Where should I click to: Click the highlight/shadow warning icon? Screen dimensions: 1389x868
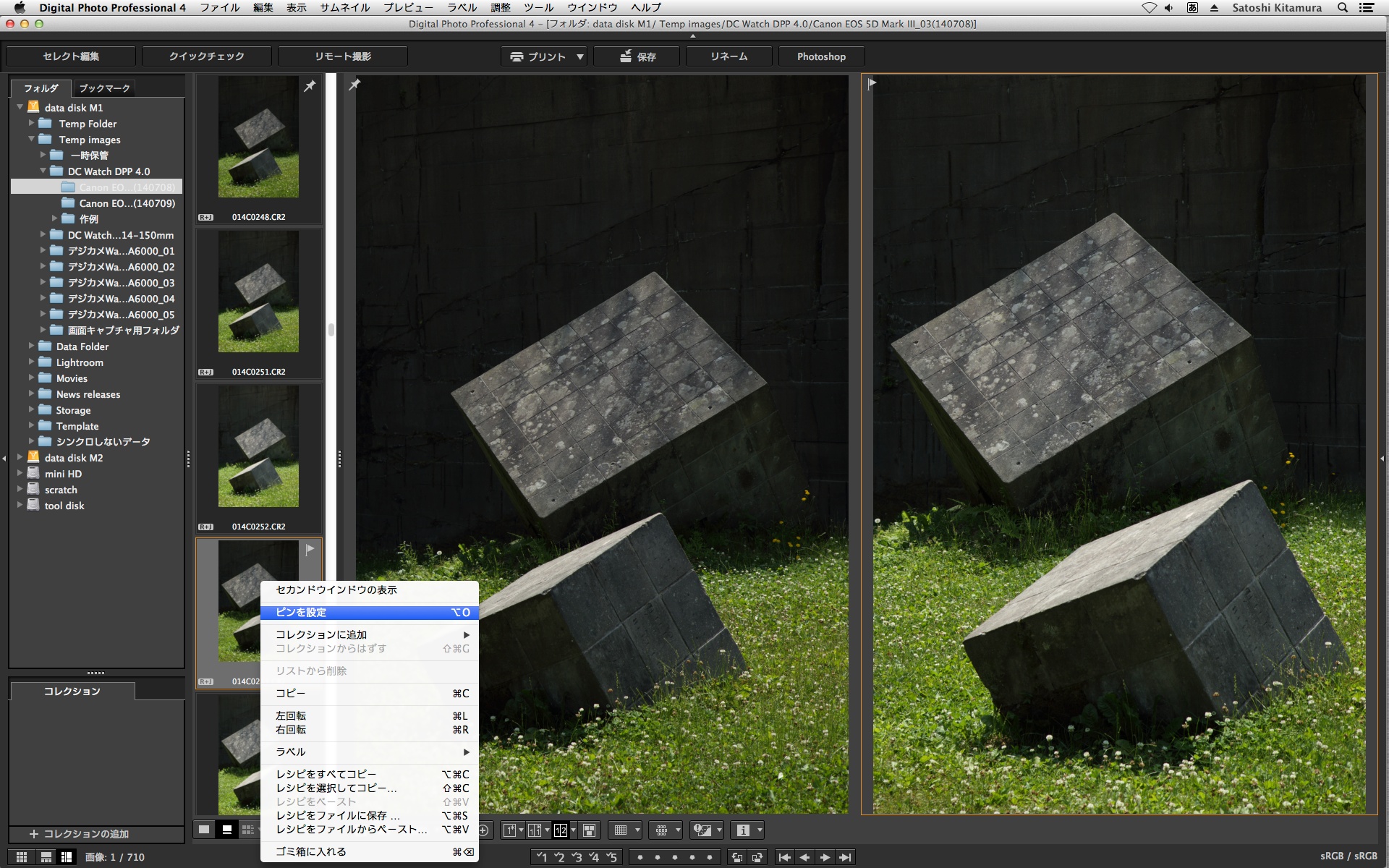tap(702, 830)
